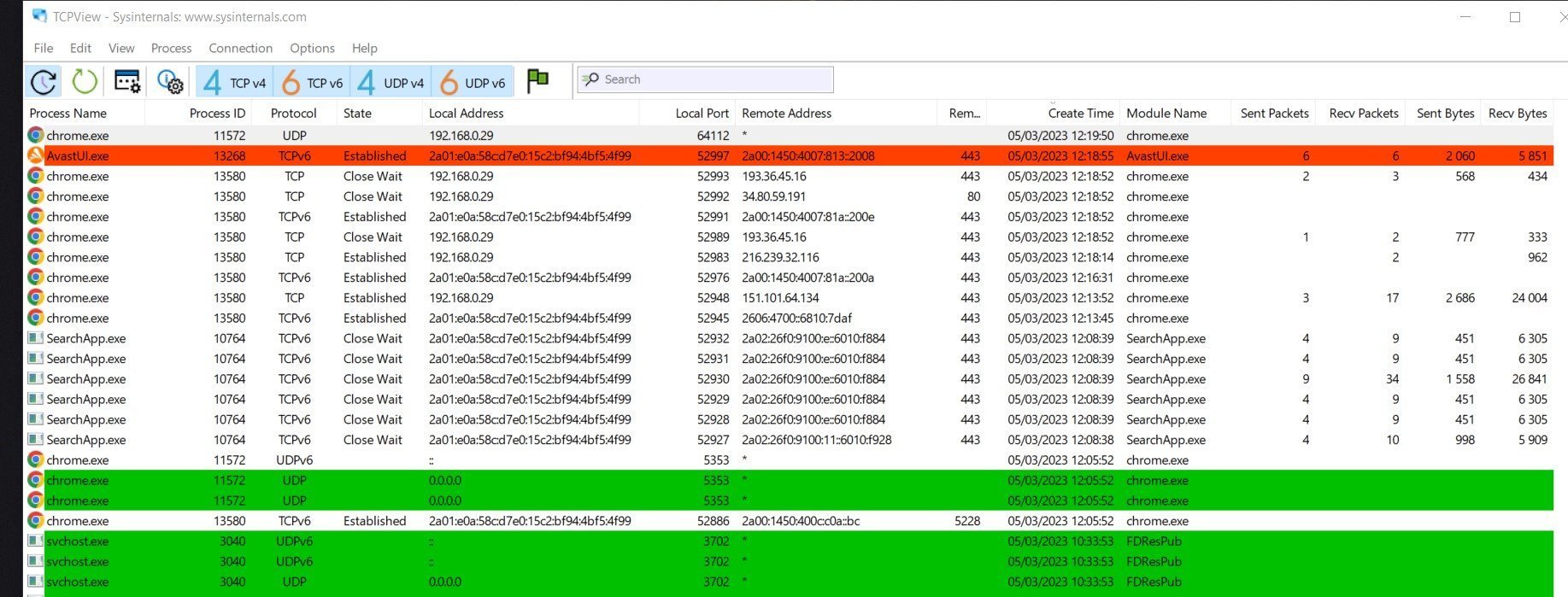Click SearchApp.exe icon in port 52927 row
This screenshot has width=1568, height=597.
(x=35, y=440)
